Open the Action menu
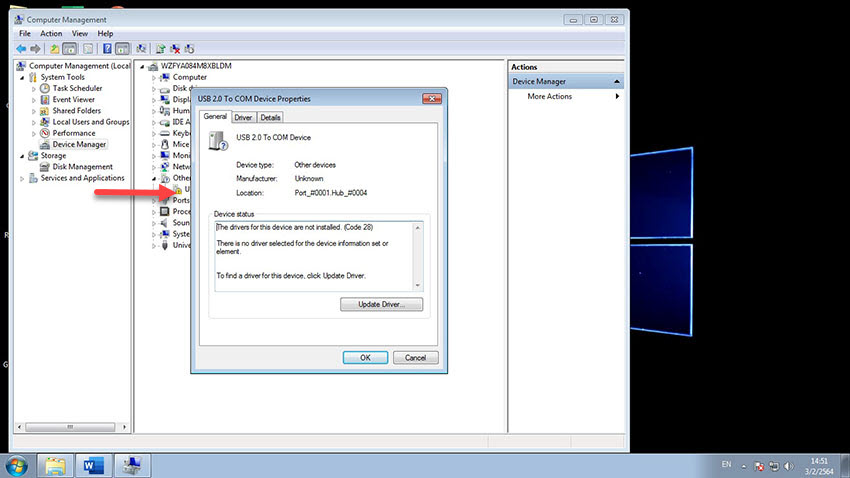The height and width of the screenshot is (478, 850). pyautogui.click(x=51, y=34)
